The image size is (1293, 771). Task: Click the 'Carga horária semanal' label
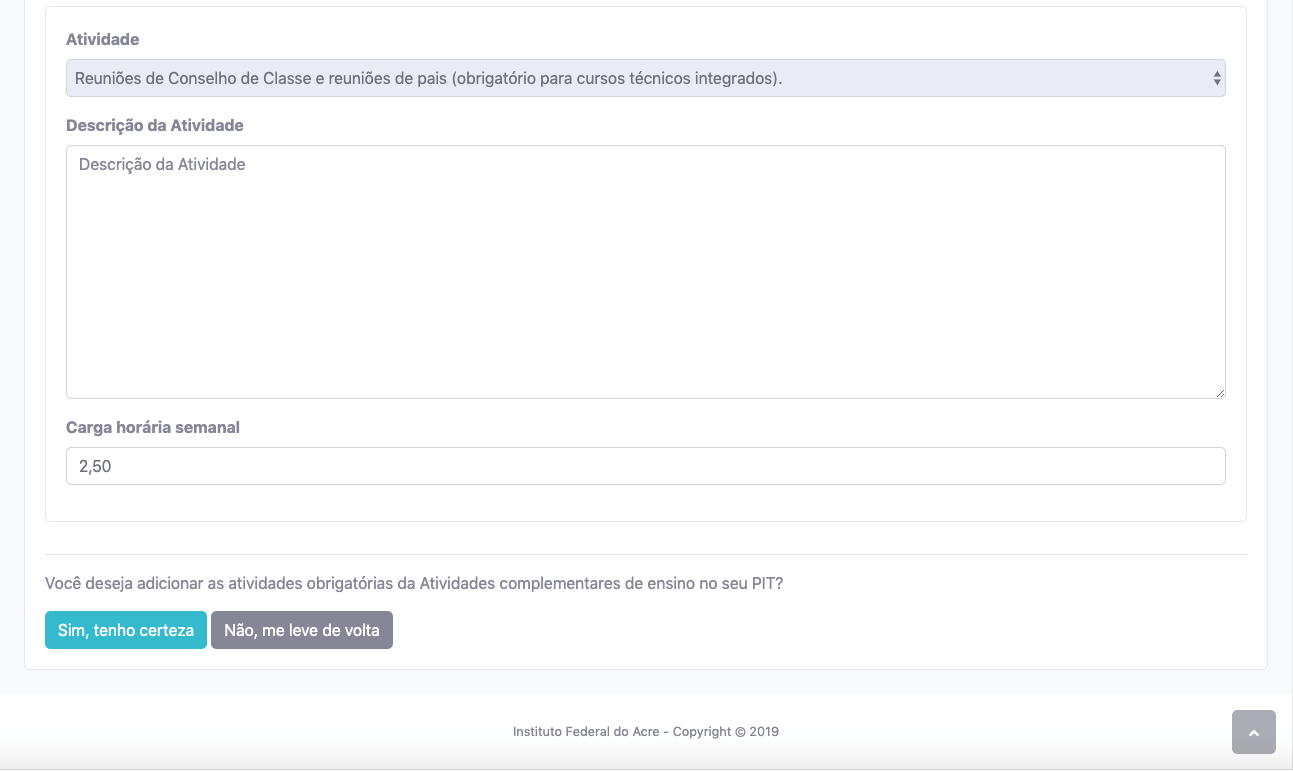(x=152, y=427)
